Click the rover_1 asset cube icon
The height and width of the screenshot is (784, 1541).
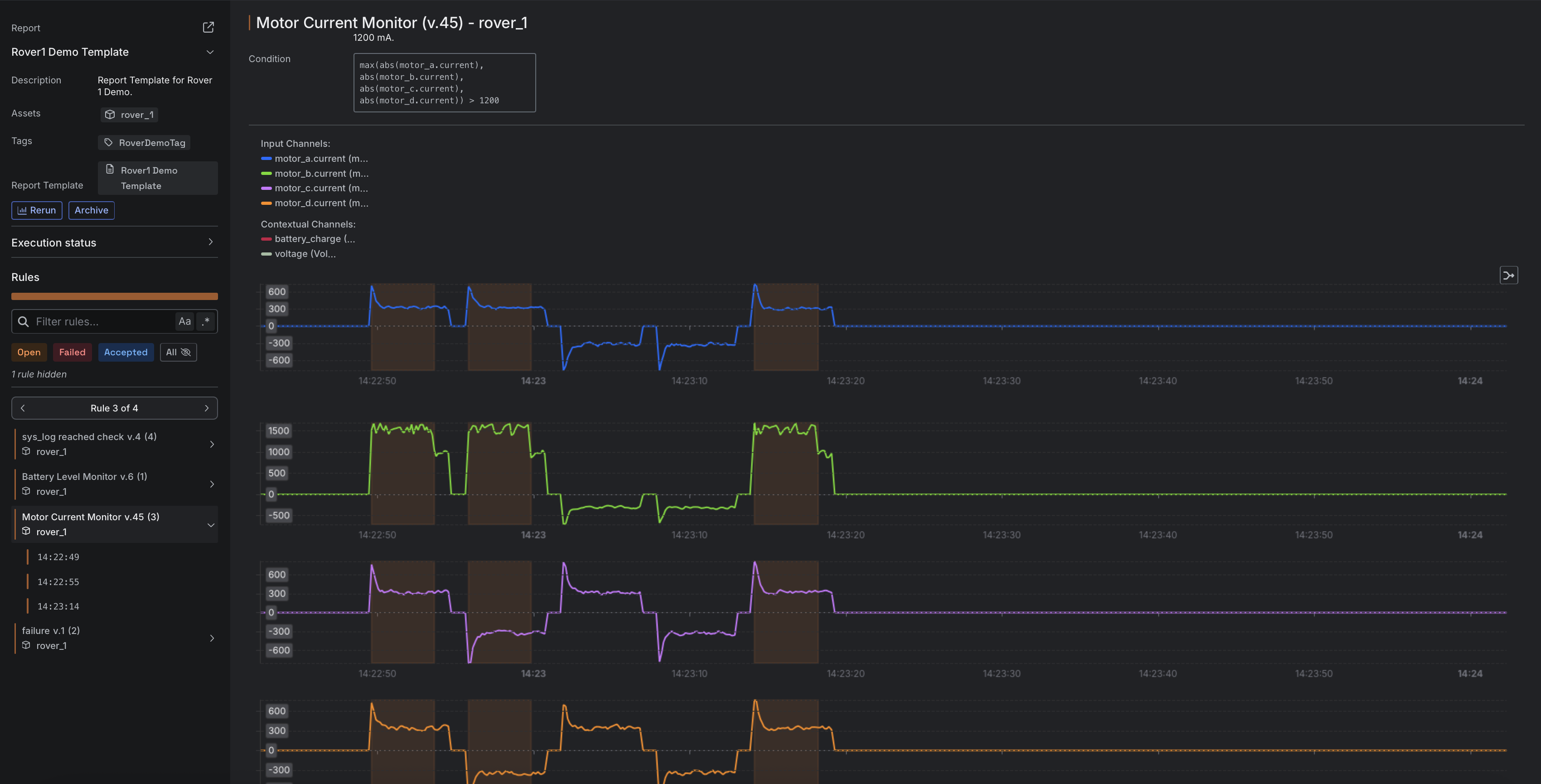pyautogui.click(x=110, y=114)
